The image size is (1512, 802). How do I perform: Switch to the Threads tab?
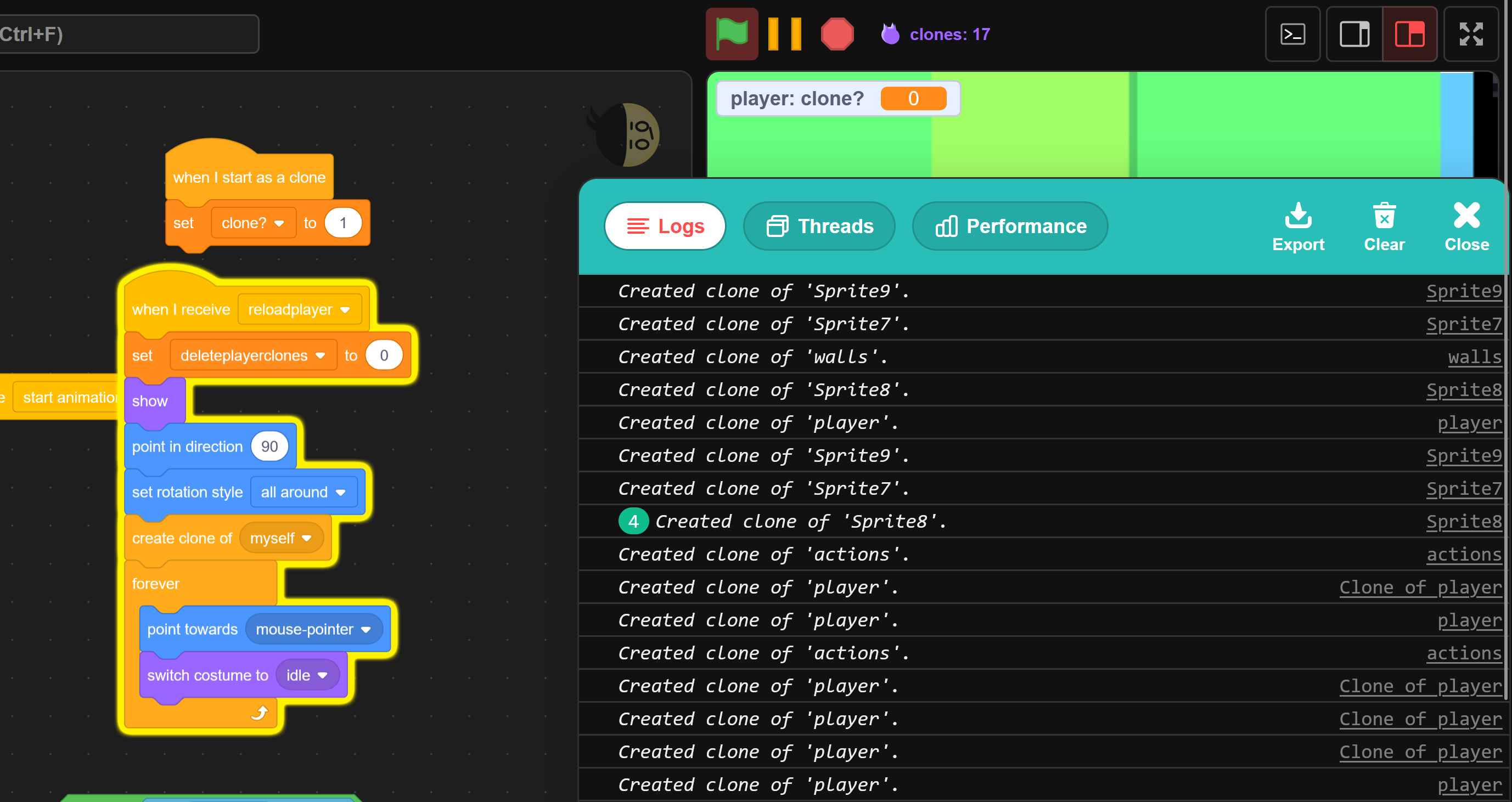(819, 227)
